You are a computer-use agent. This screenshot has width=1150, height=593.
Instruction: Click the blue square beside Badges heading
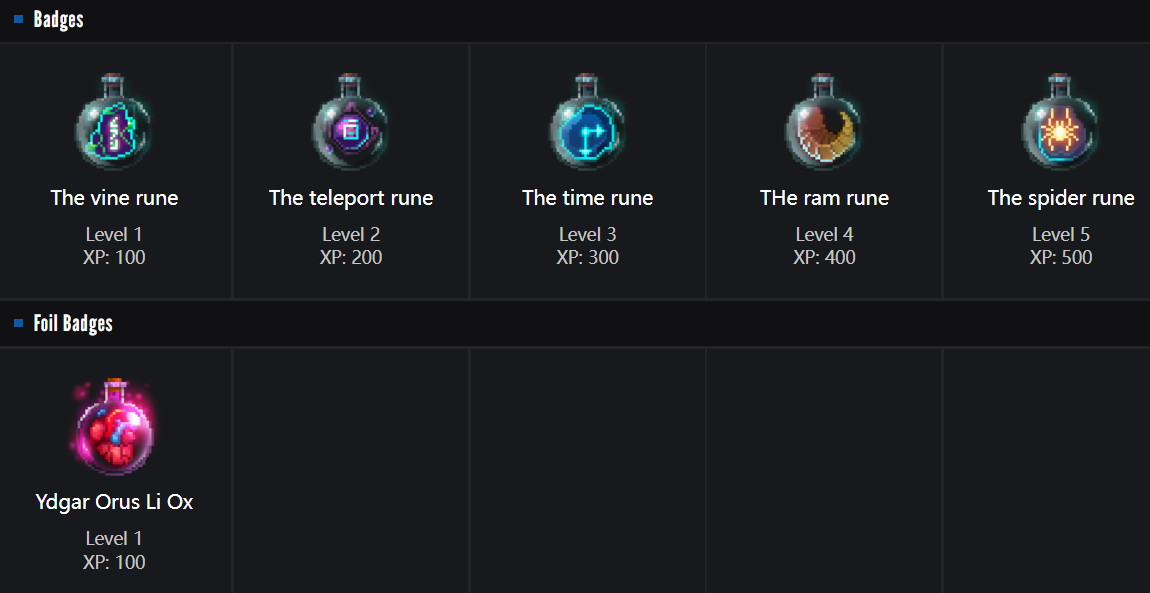18,19
